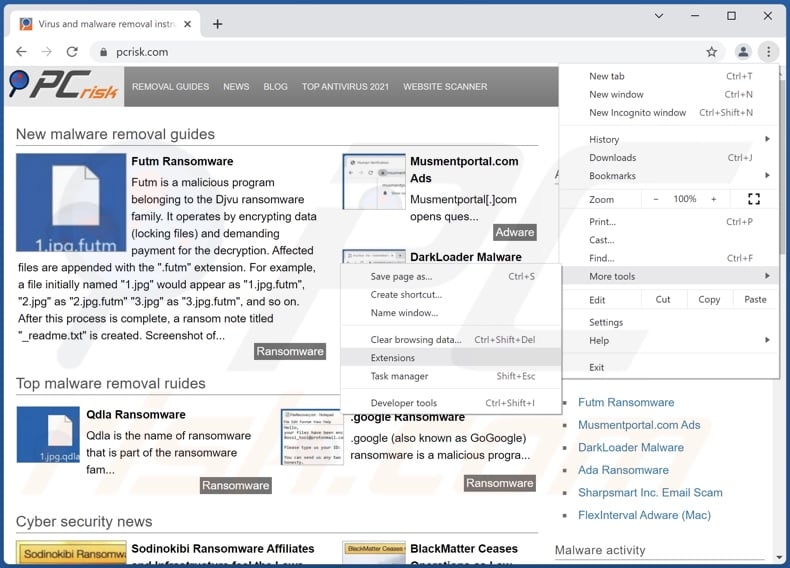Decrease zoom with minus button

(x=656, y=199)
